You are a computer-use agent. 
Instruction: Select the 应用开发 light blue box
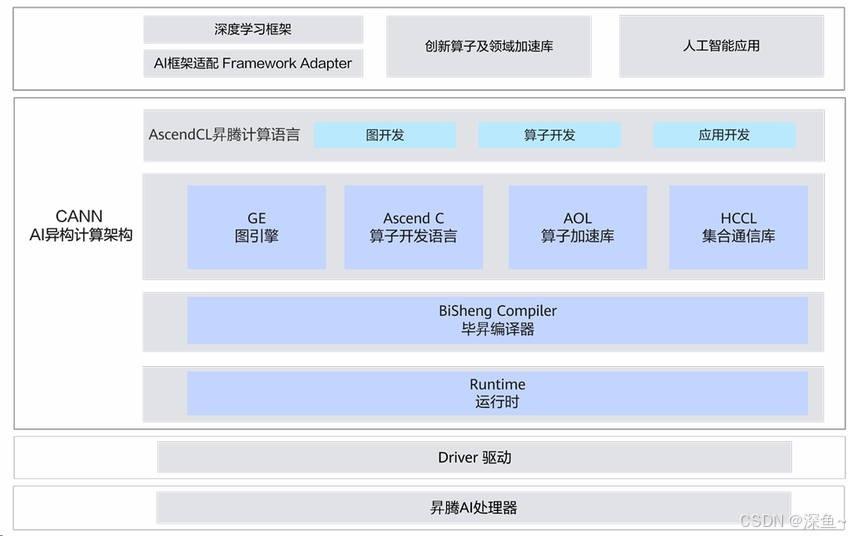pos(724,135)
